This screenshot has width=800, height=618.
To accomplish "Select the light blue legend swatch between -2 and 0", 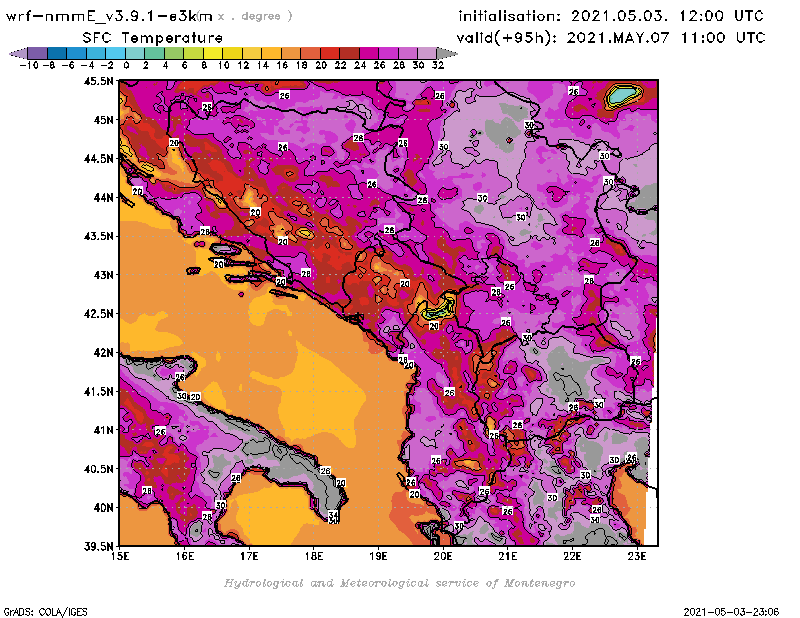I will pos(115,53).
